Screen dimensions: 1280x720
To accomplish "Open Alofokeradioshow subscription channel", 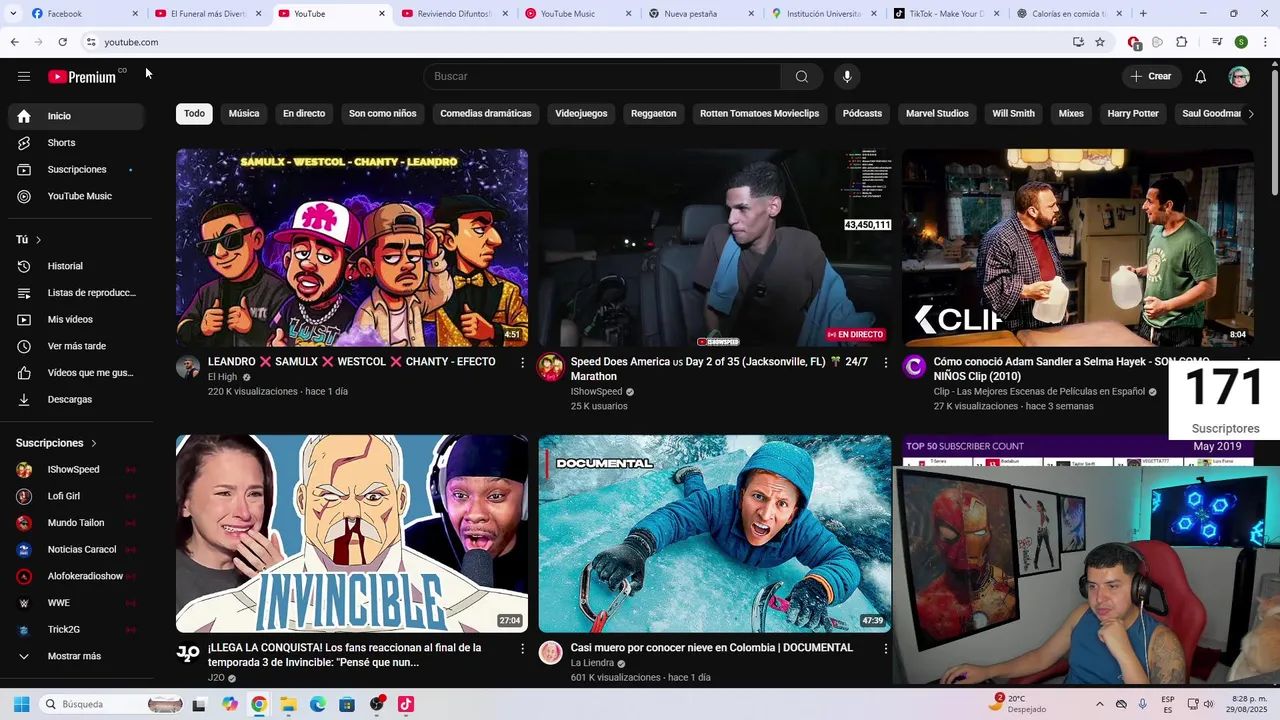I will point(76,576).
